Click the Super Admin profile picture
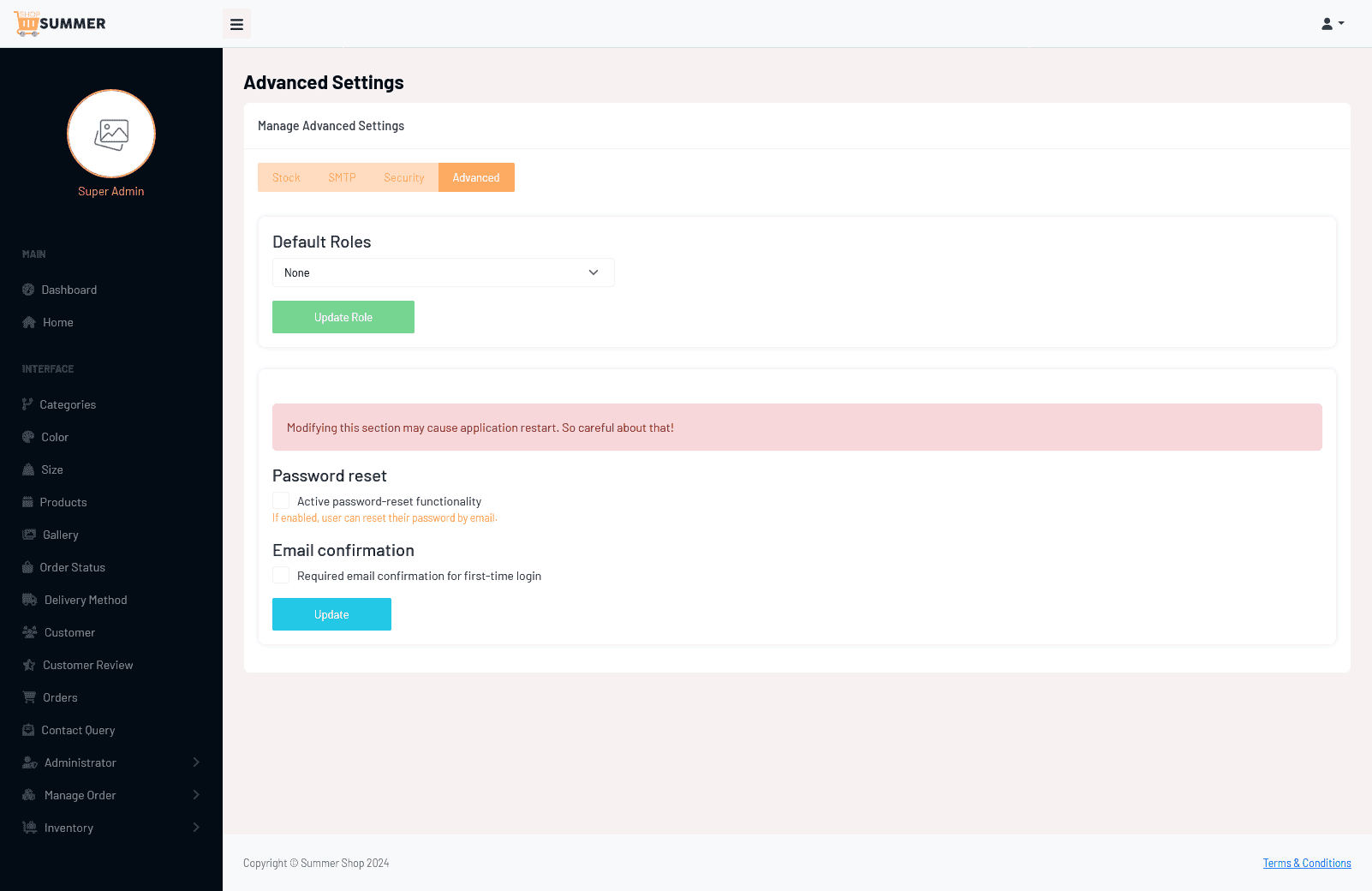 tap(111, 134)
